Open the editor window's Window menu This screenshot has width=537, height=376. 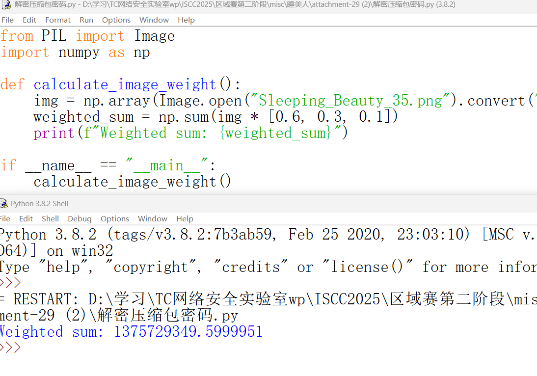coord(154,20)
